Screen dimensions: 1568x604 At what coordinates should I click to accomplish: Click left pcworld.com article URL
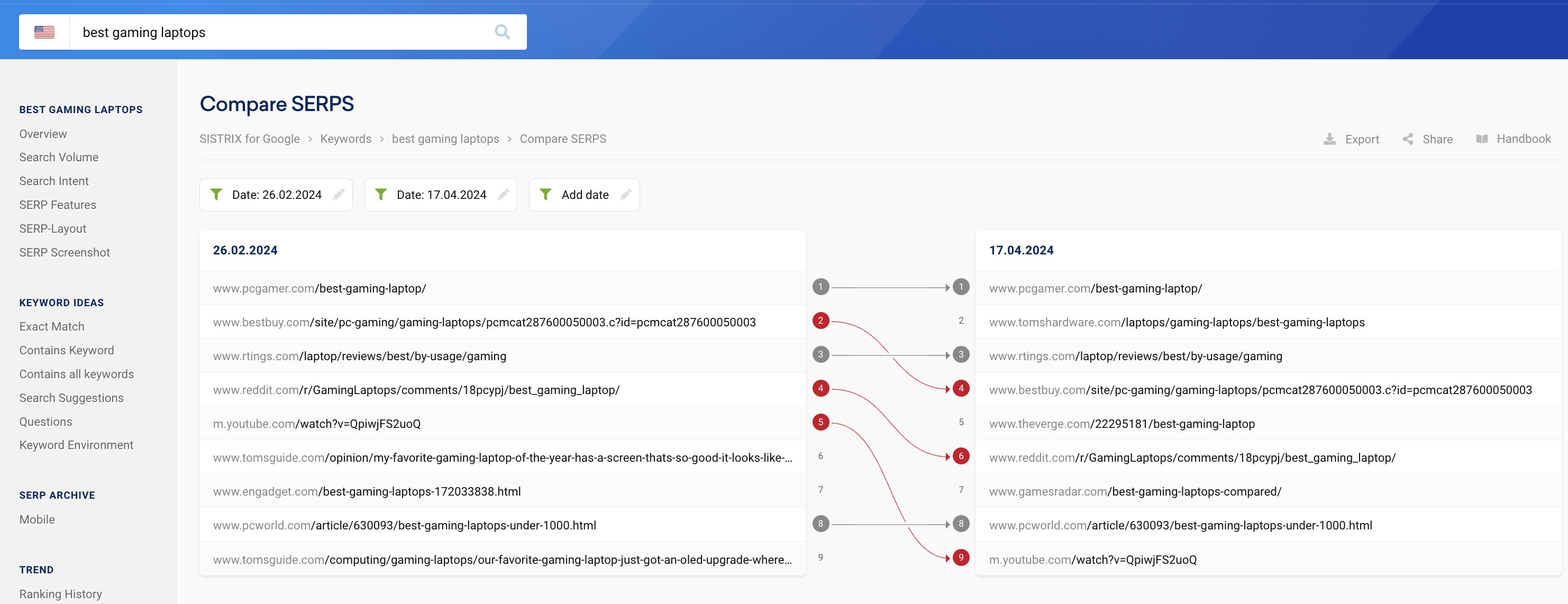click(405, 526)
